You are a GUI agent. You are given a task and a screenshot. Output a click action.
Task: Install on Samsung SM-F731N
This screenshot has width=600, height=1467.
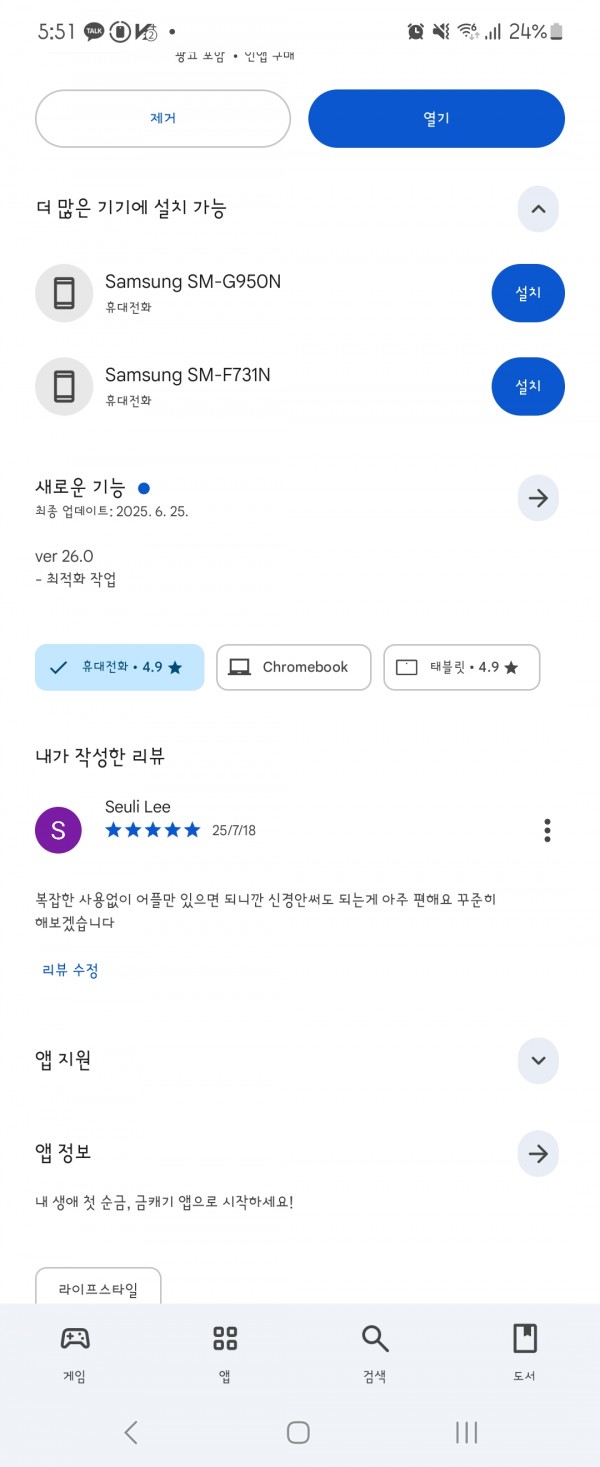coord(528,386)
